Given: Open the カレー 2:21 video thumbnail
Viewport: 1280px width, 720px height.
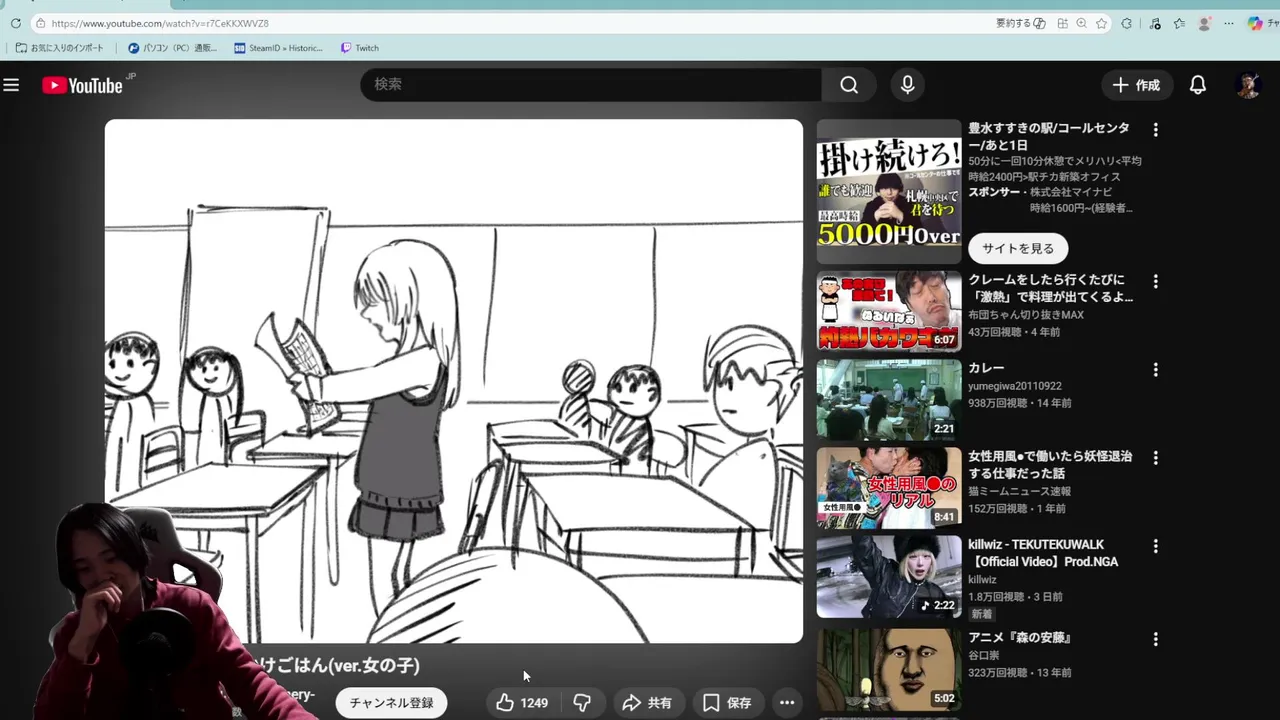Looking at the screenshot, I should pos(889,400).
